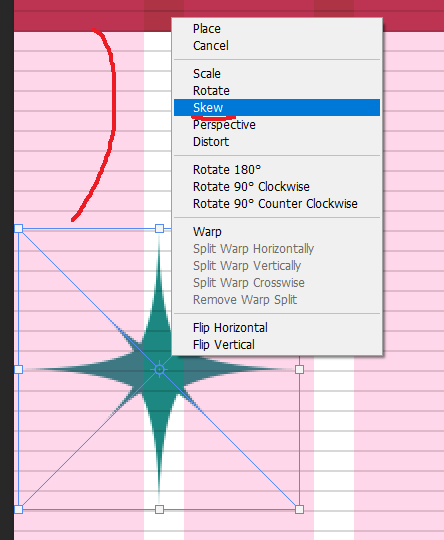Choose Place from the context menu

[x=277, y=29]
